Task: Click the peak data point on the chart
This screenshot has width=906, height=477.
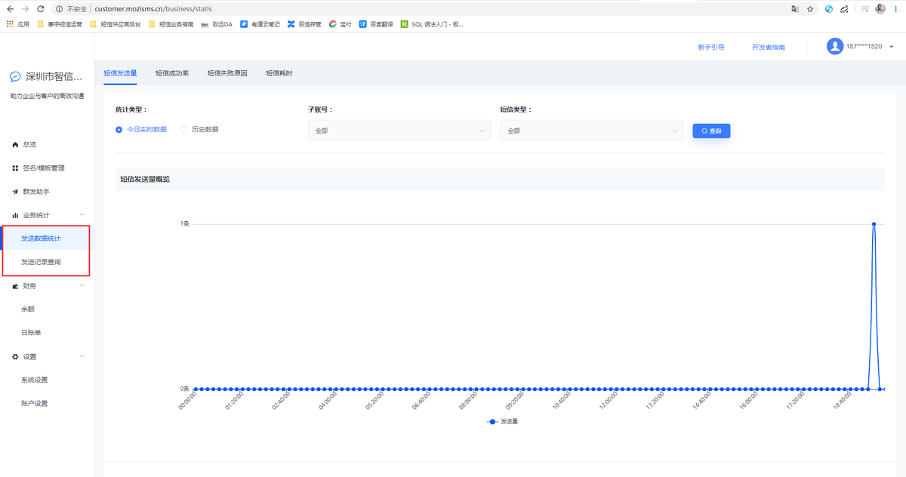Action: (874, 224)
